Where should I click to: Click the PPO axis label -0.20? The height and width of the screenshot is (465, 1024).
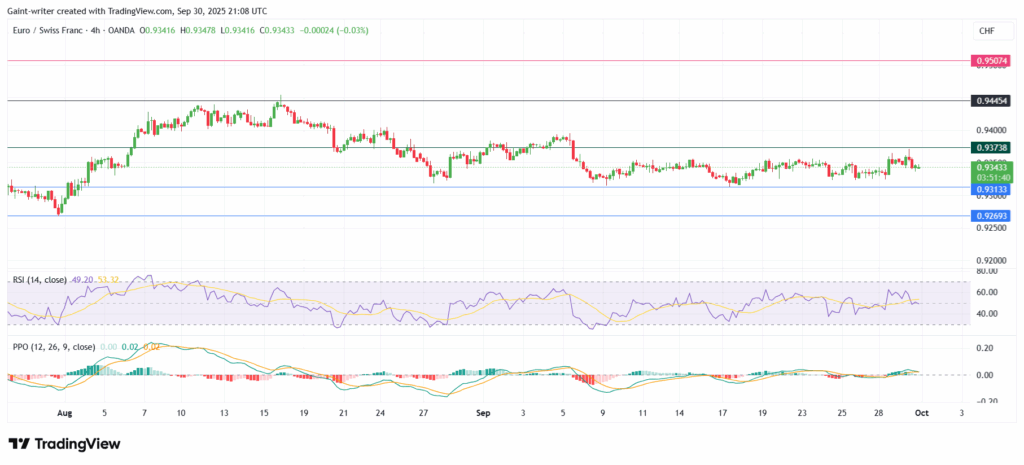pos(987,401)
